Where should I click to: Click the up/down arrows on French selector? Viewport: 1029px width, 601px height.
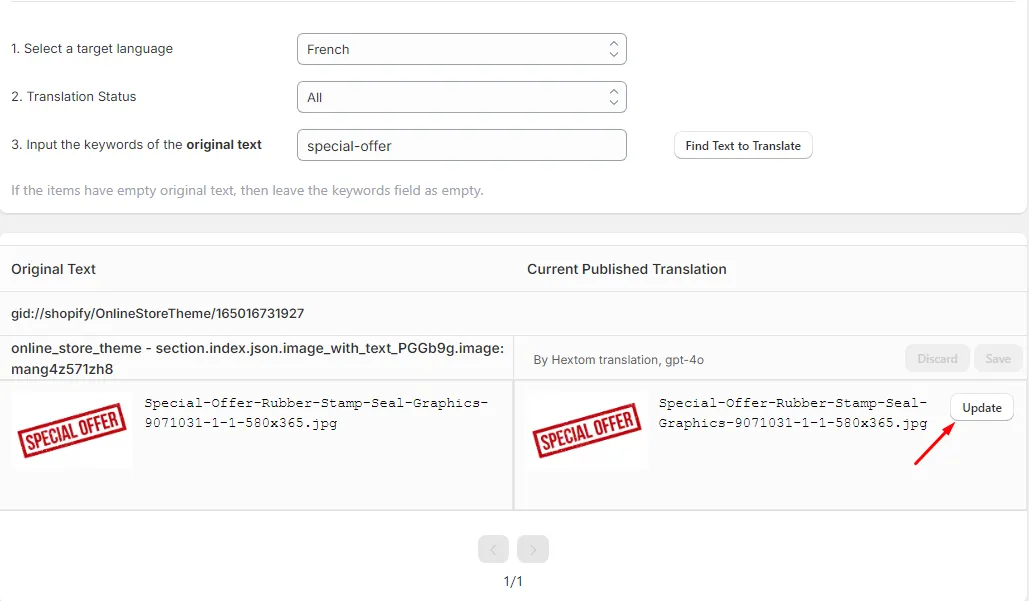614,49
